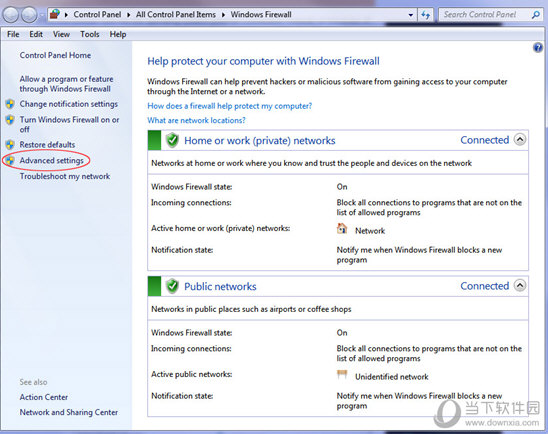
Task: Expand arrow after All Control Panel Items breadcrumb
Action: (x=223, y=15)
